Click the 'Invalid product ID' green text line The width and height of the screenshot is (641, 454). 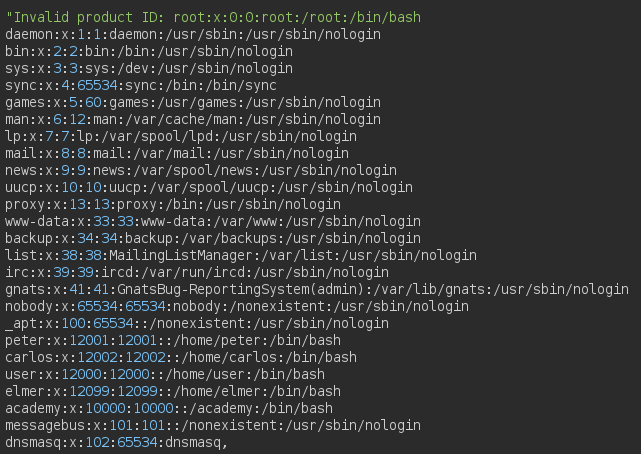(213, 18)
